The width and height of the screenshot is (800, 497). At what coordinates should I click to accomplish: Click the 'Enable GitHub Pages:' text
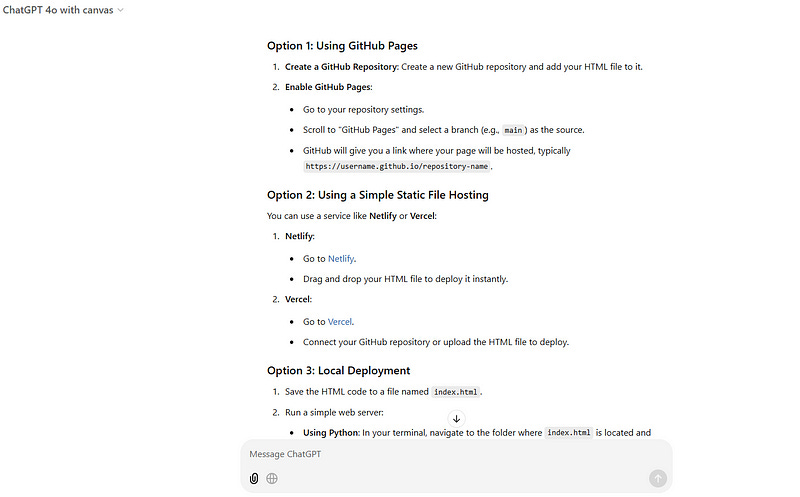(329, 87)
